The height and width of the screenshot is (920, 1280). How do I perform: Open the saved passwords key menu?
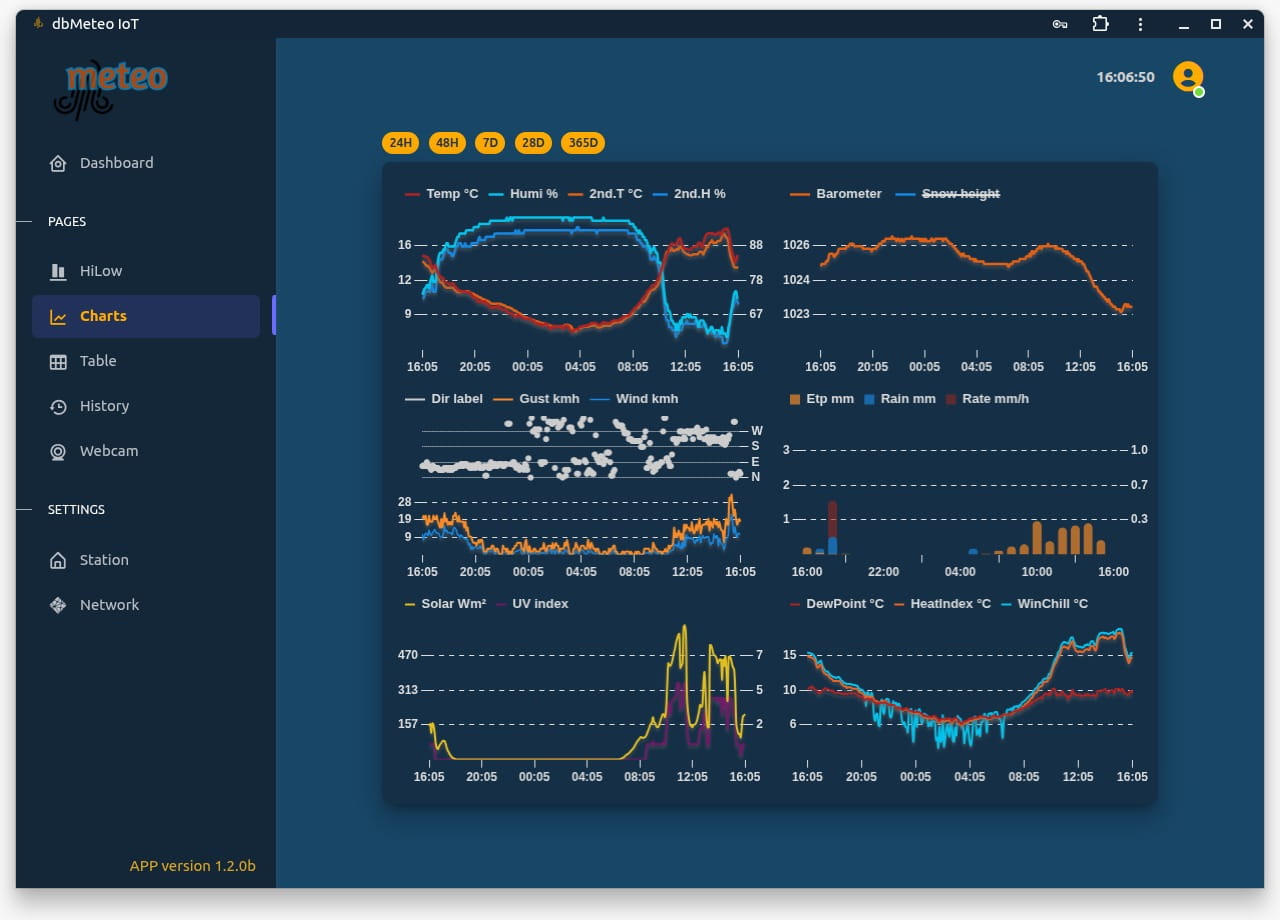coord(1059,24)
